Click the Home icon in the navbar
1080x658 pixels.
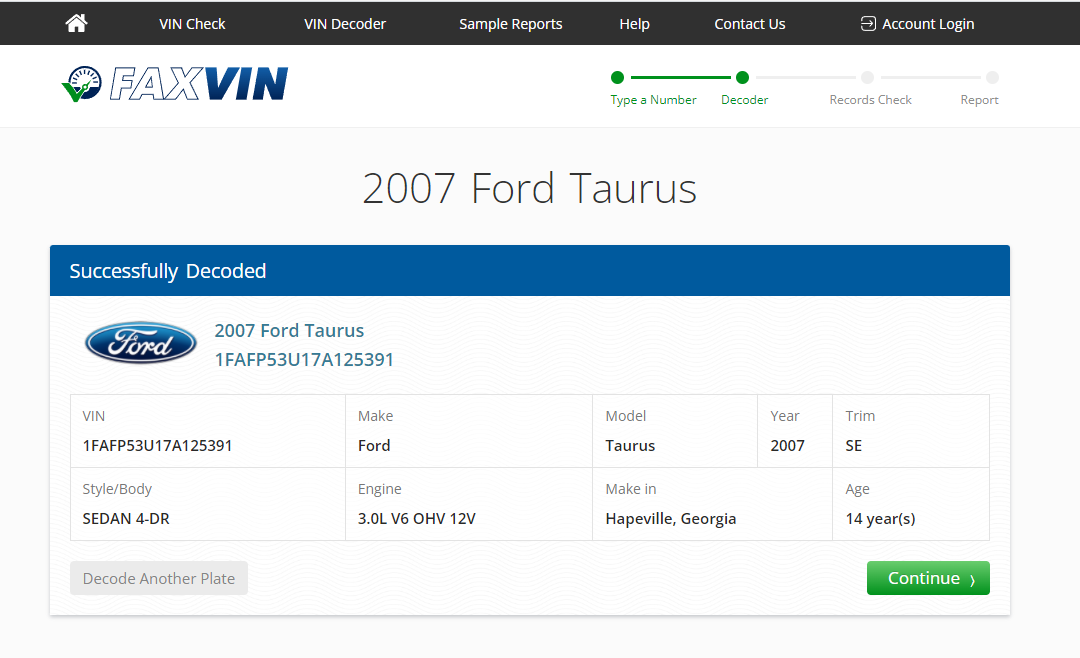76,23
